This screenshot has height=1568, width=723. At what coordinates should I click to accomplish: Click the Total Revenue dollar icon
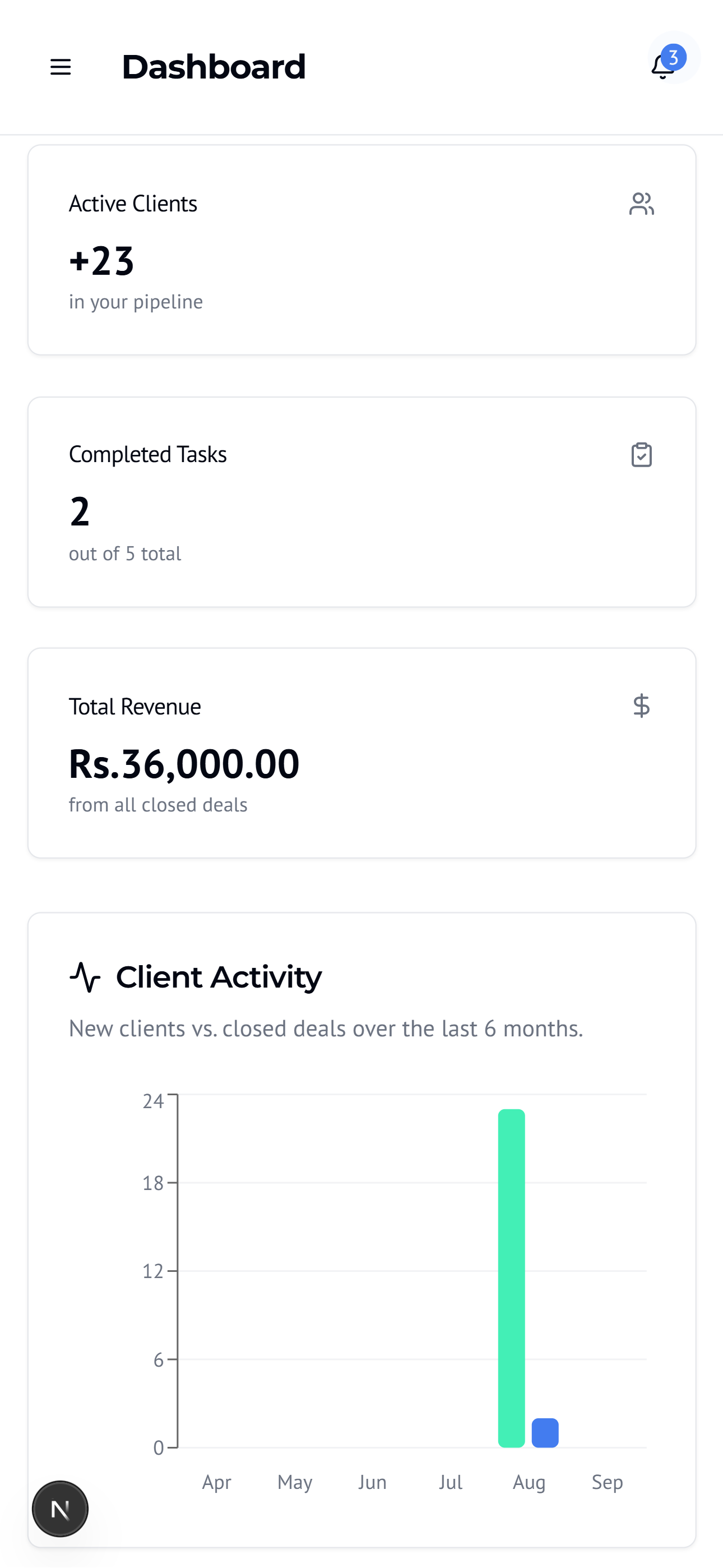point(641,706)
